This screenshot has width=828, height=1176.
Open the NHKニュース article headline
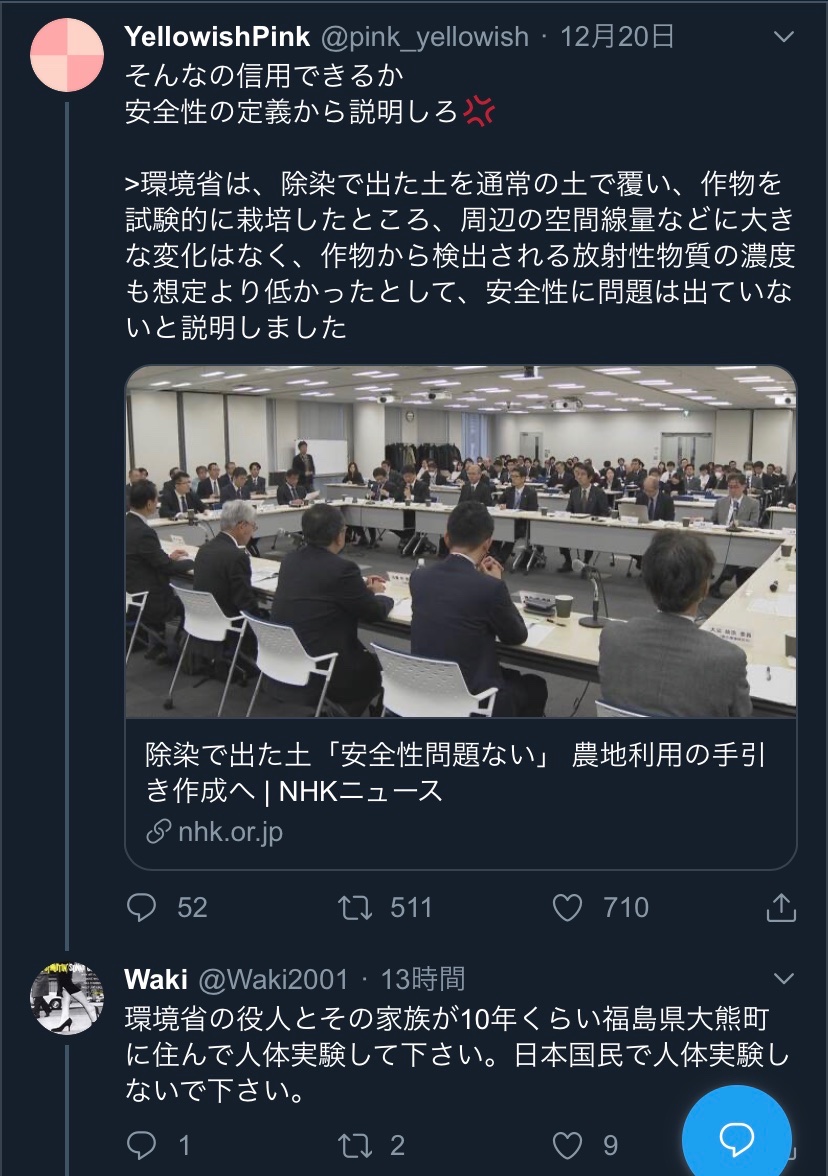tap(455, 772)
